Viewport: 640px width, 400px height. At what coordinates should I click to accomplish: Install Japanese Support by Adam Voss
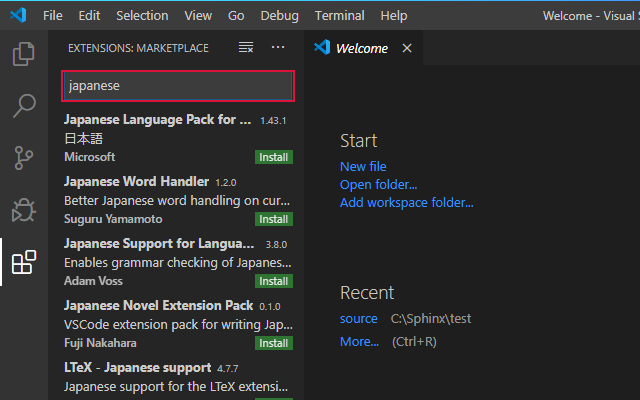click(274, 281)
